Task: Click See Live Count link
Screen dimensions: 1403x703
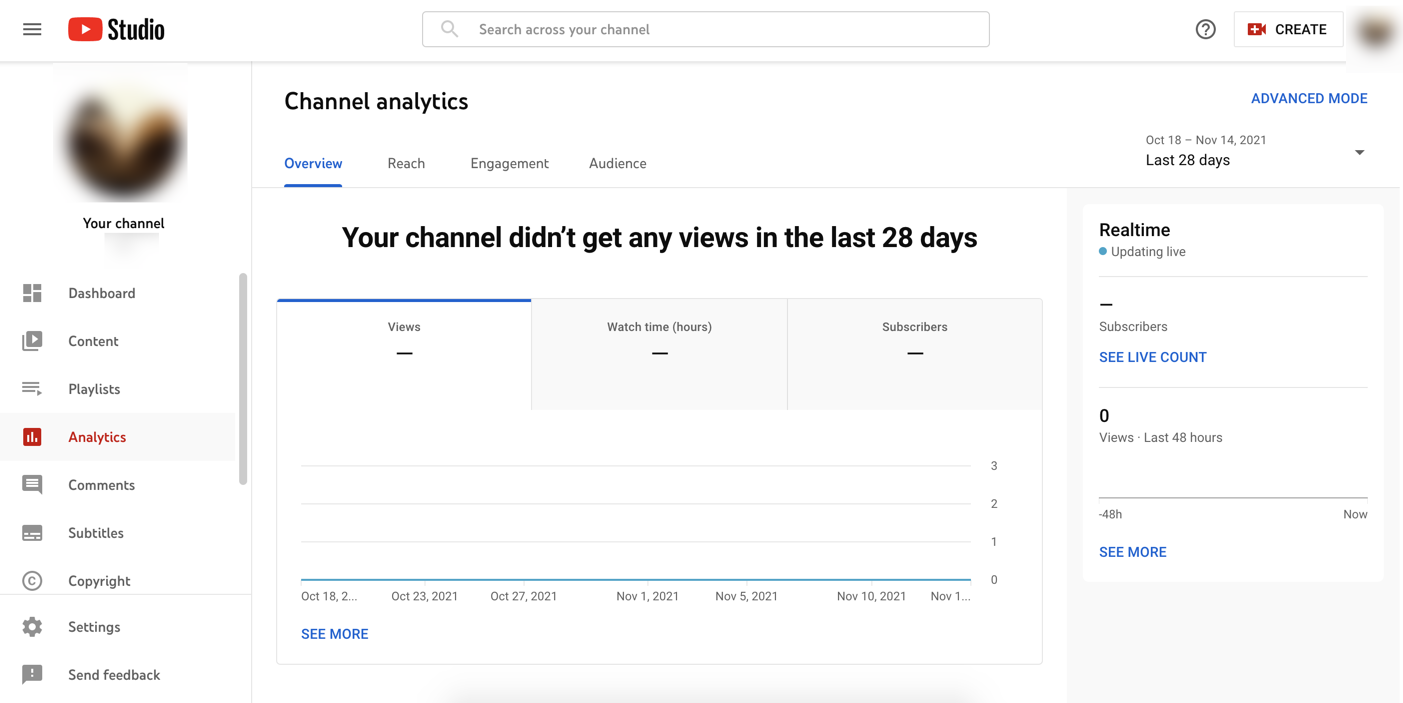Action: coord(1153,357)
